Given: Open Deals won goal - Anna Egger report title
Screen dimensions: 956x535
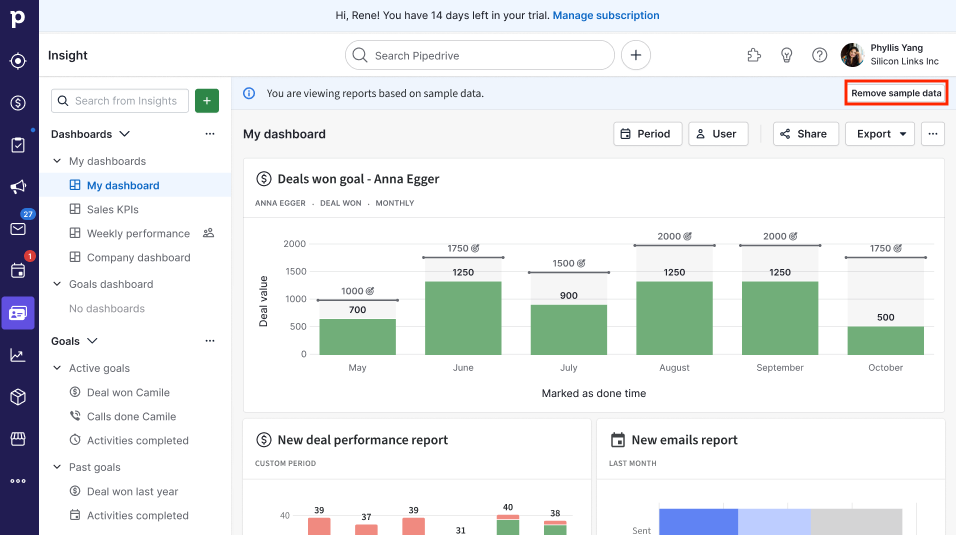Looking at the screenshot, I should (358, 179).
